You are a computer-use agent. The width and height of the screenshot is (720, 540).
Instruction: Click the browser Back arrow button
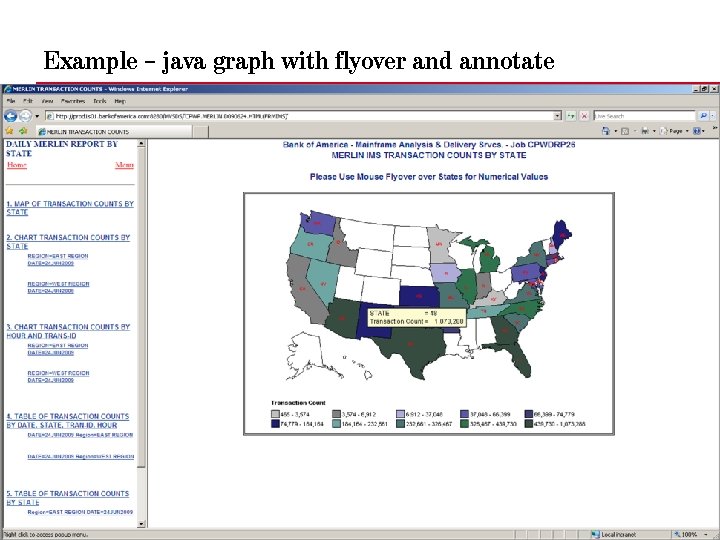[10, 116]
